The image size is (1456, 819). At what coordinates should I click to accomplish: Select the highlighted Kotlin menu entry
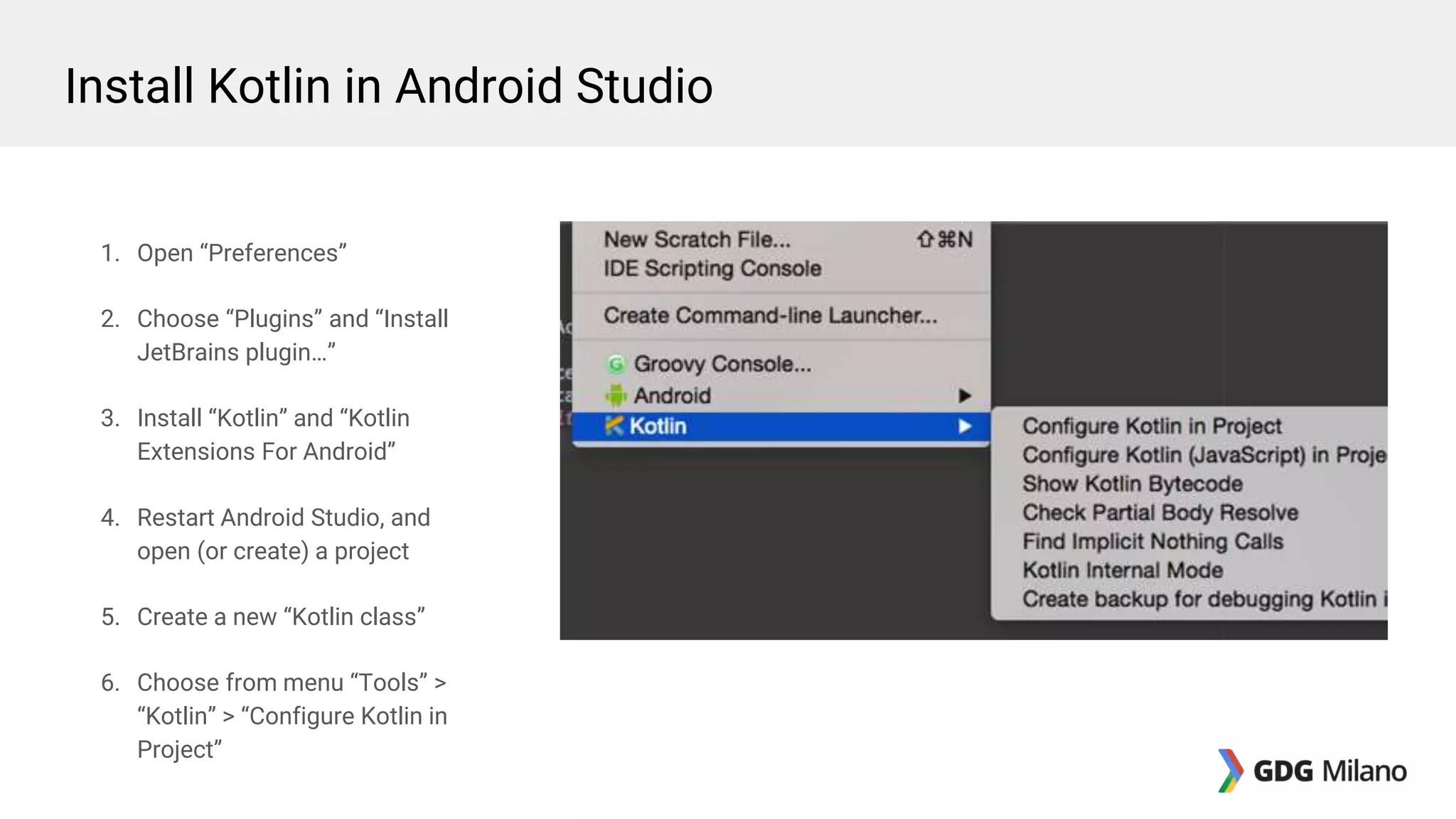(x=781, y=426)
